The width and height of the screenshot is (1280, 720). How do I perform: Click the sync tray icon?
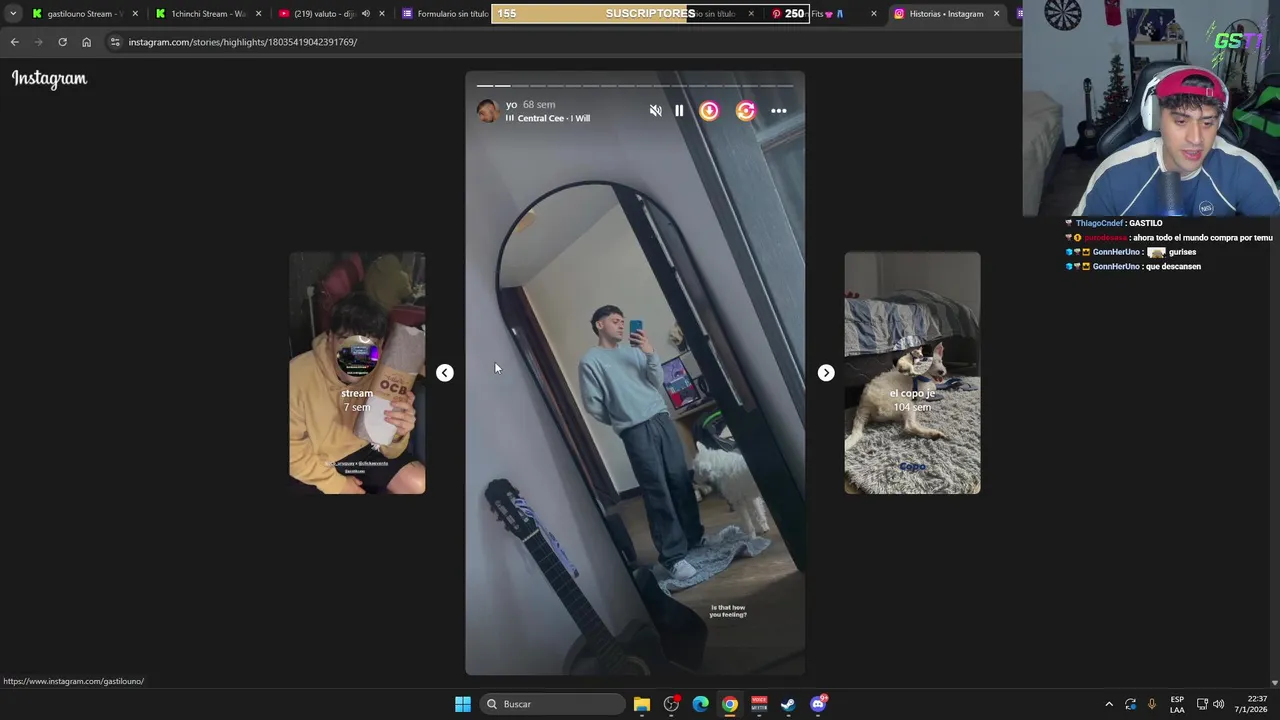point(1130,704)
